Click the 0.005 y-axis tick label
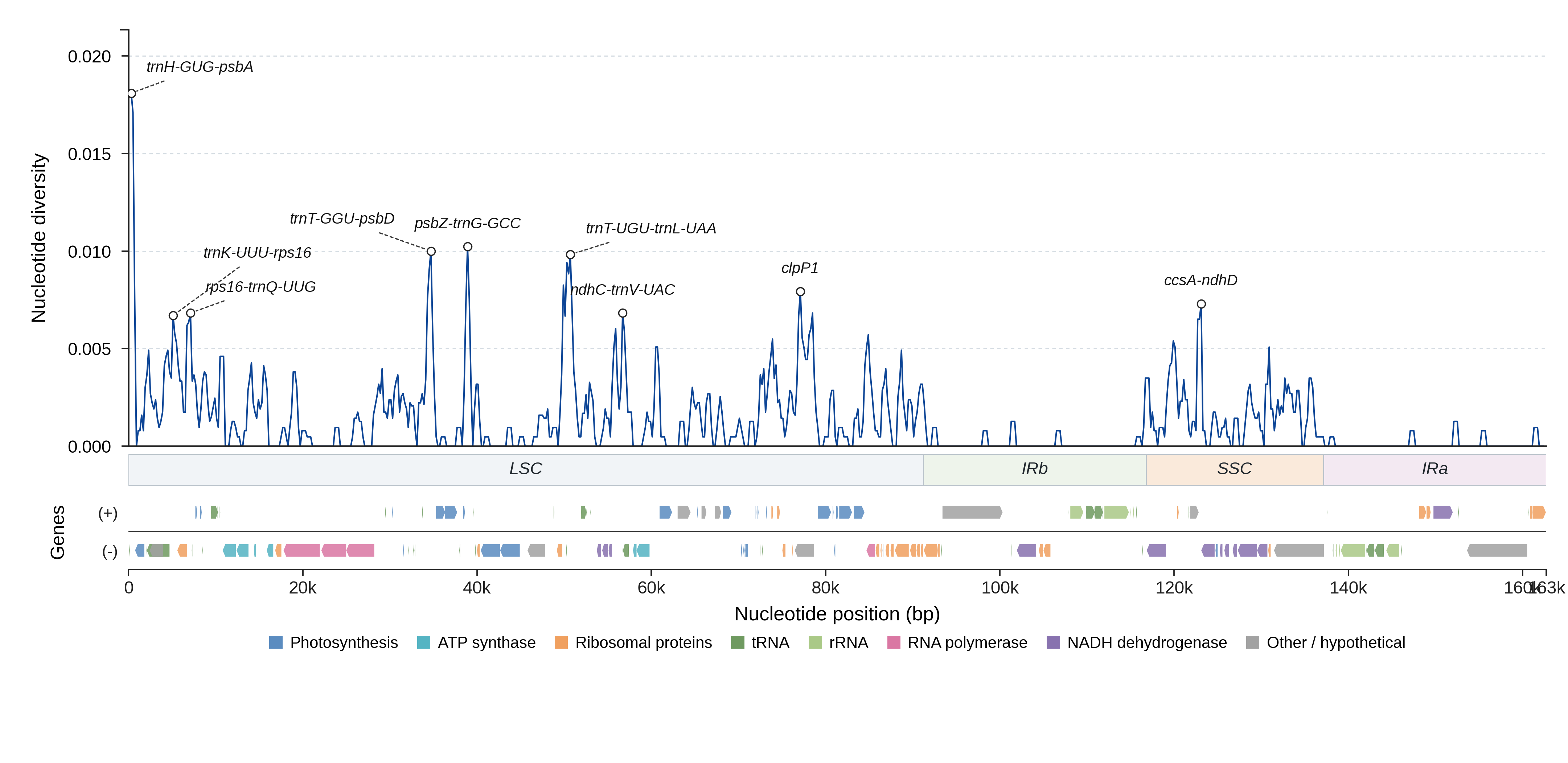Image resolution: width=1568 pixels, height=763 pixels. coord(90,349)
